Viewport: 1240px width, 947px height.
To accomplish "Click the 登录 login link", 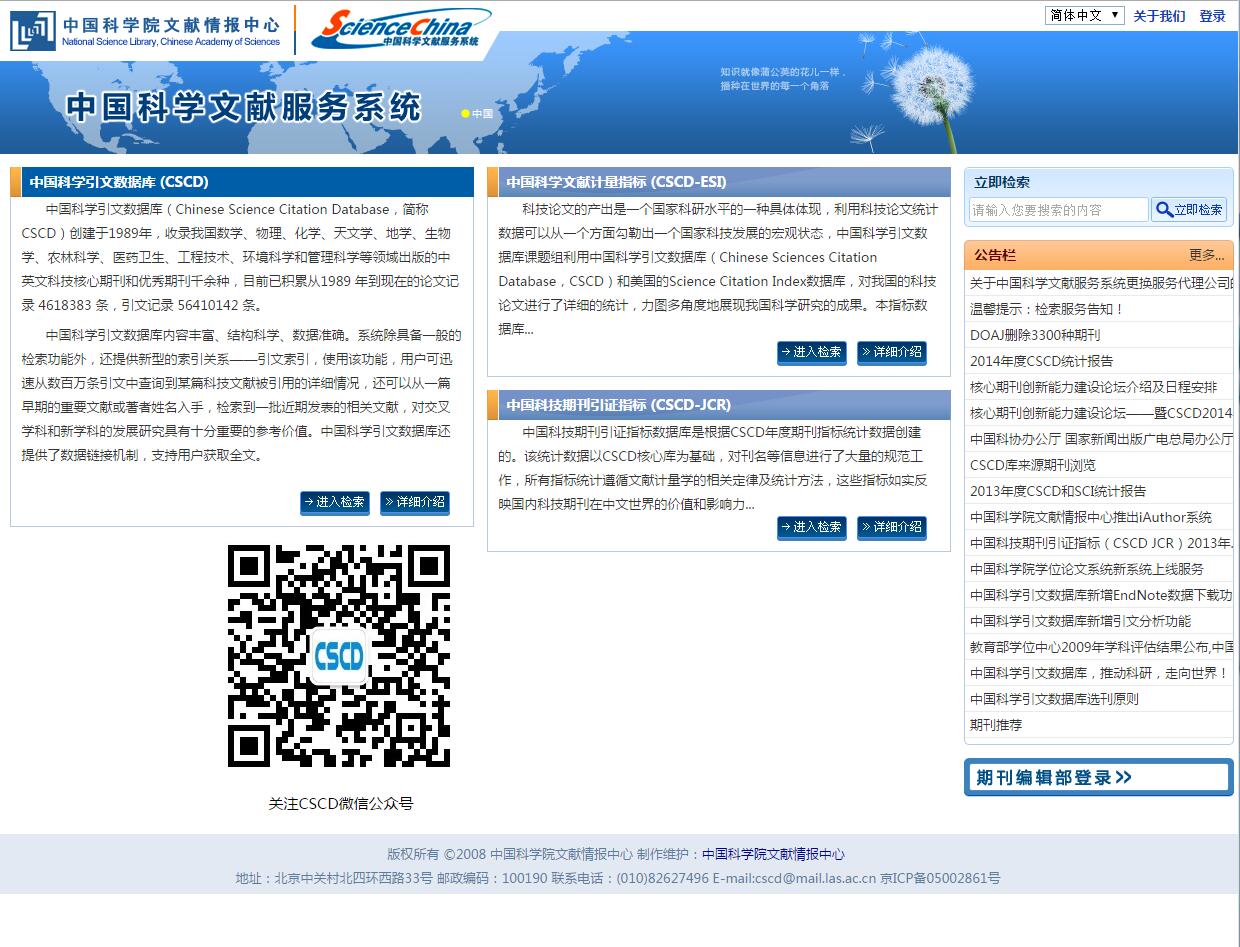I will (x=1212, y=16).
